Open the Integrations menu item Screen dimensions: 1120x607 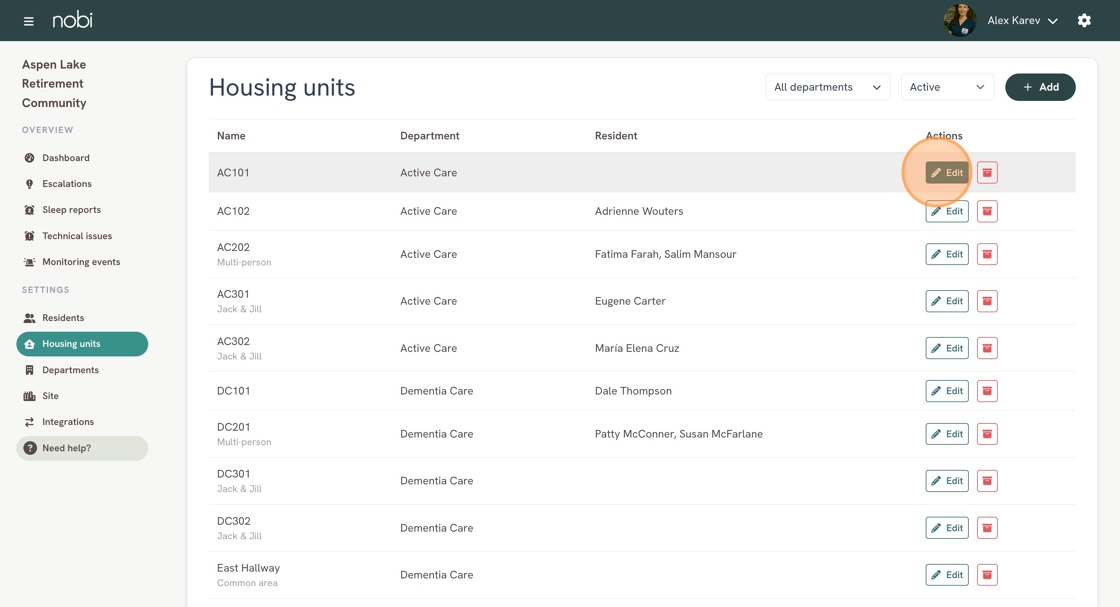68,422
